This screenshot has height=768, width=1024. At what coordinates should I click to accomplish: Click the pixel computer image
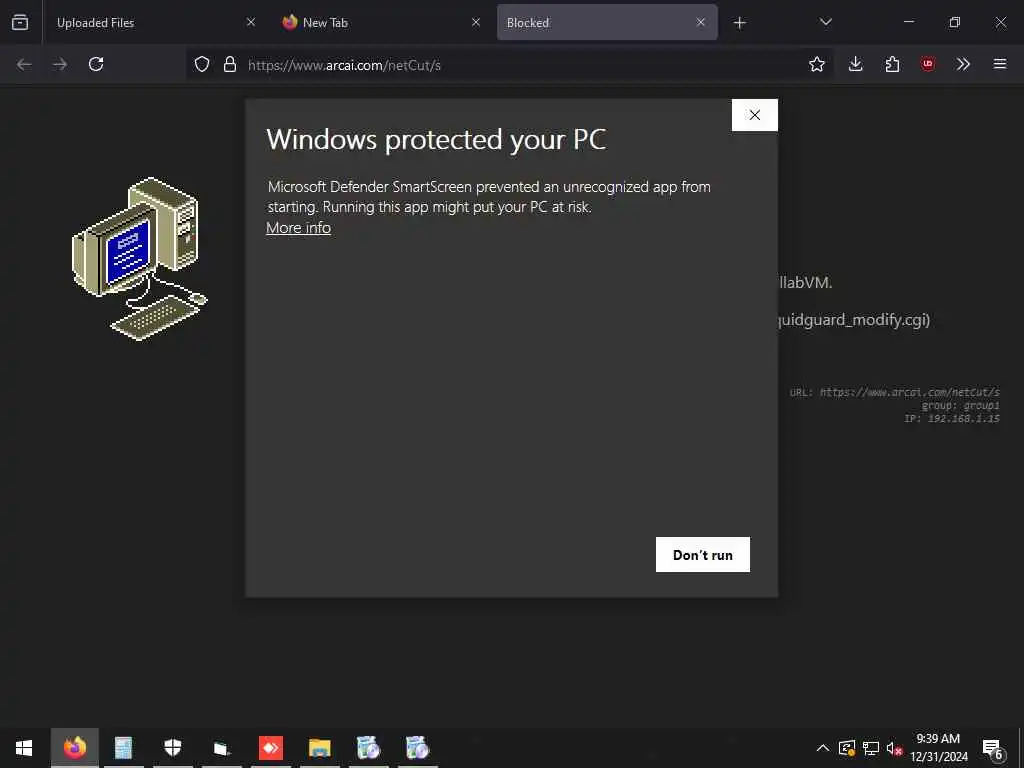point(140,259)
